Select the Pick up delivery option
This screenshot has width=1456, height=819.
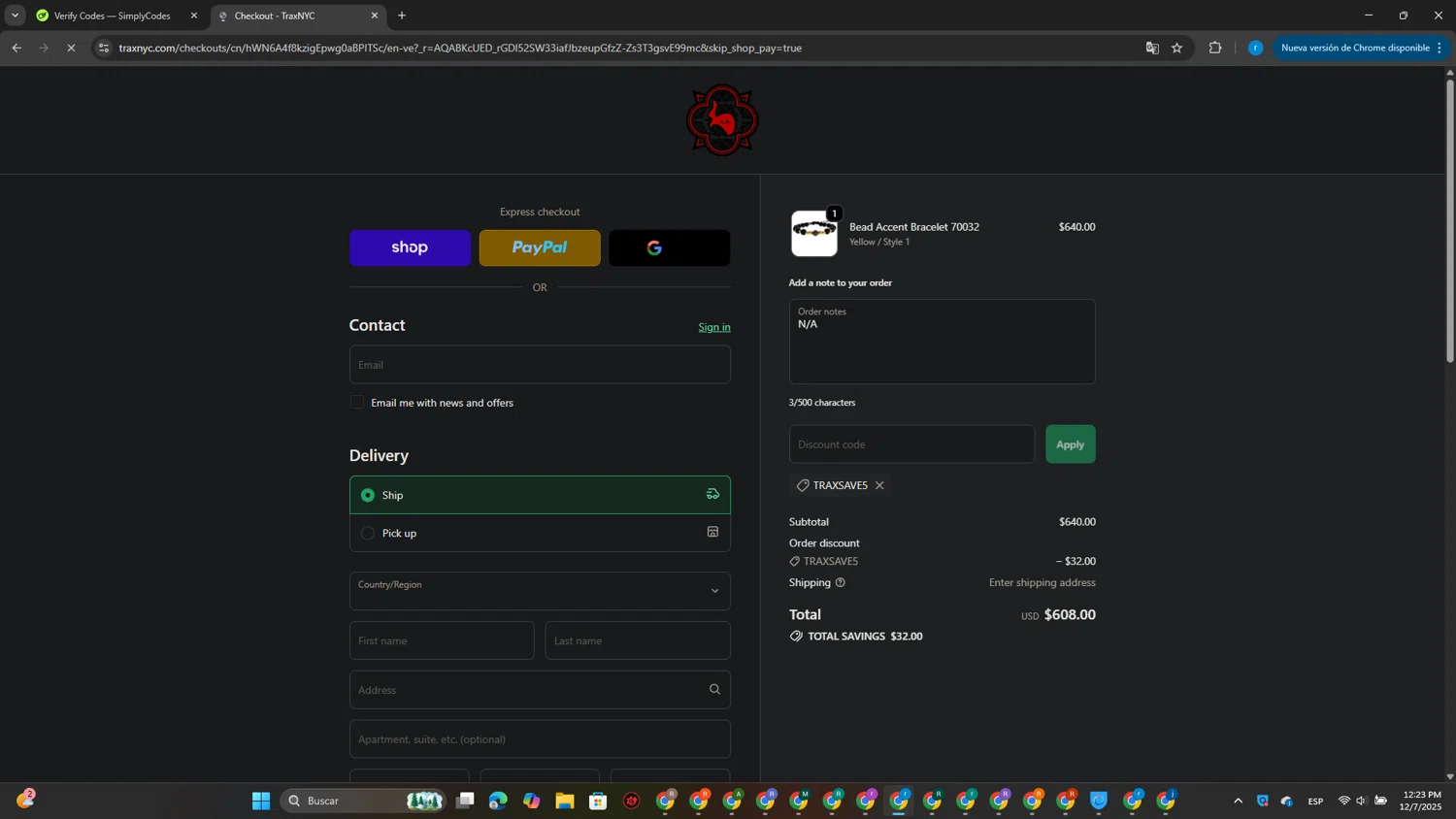pos(368,533)
